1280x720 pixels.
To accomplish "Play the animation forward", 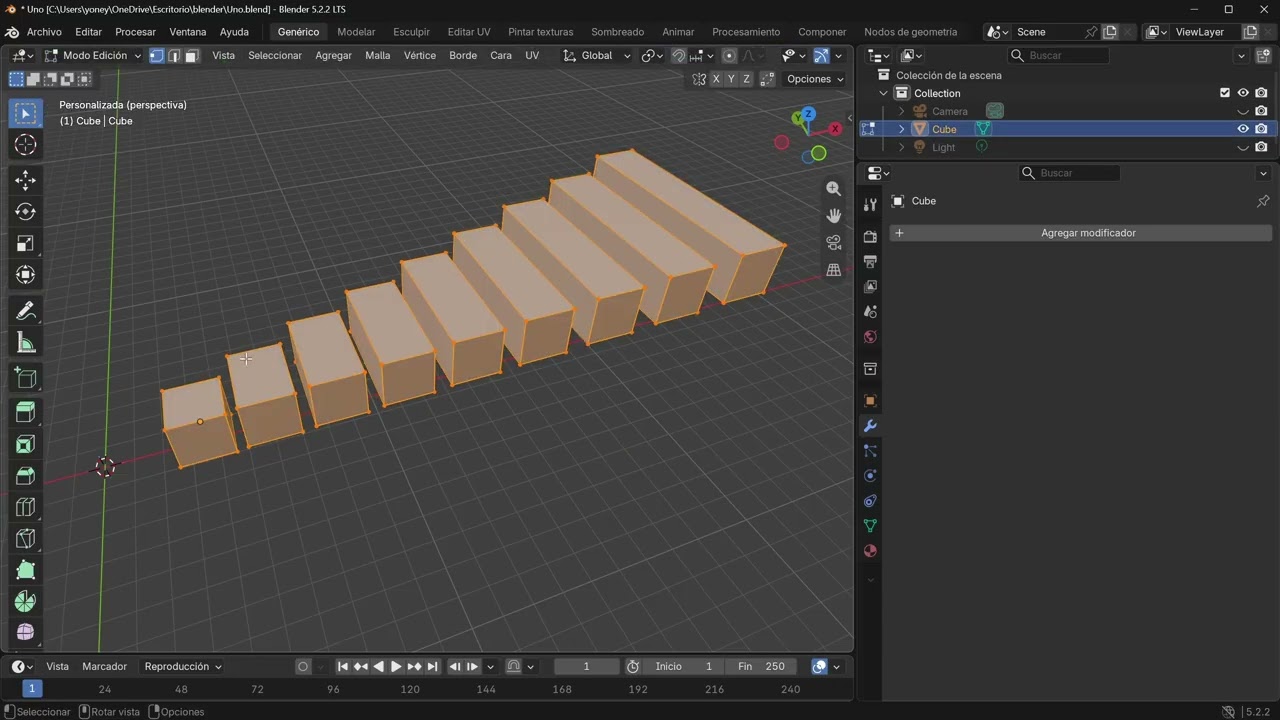I will 396,667.
